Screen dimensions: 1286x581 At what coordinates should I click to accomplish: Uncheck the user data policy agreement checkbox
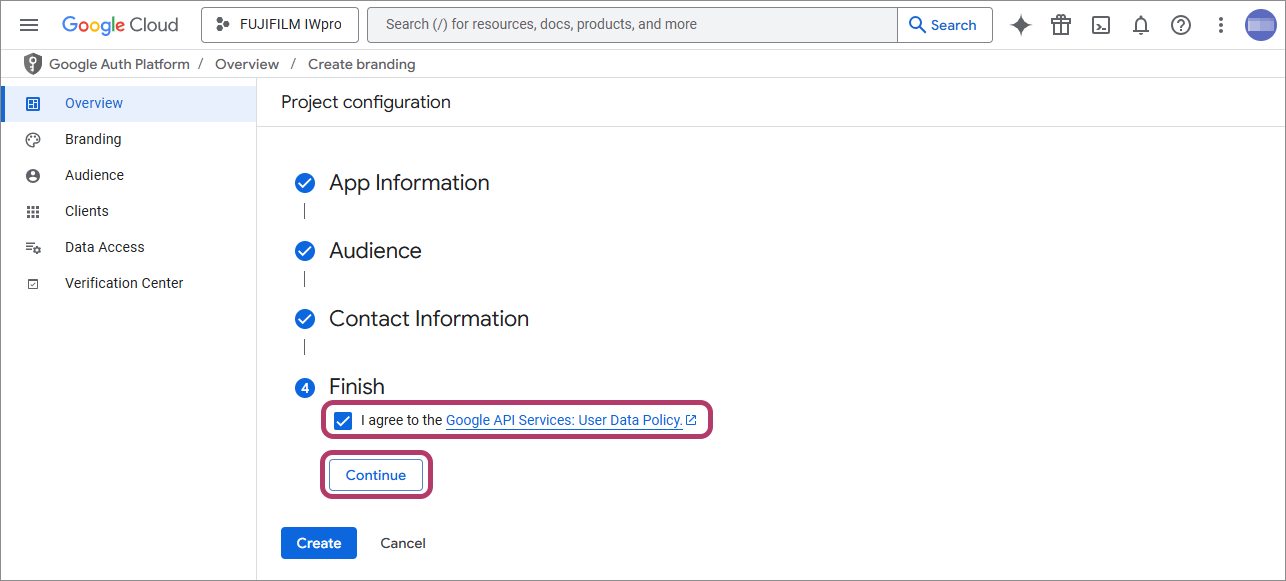343,420
